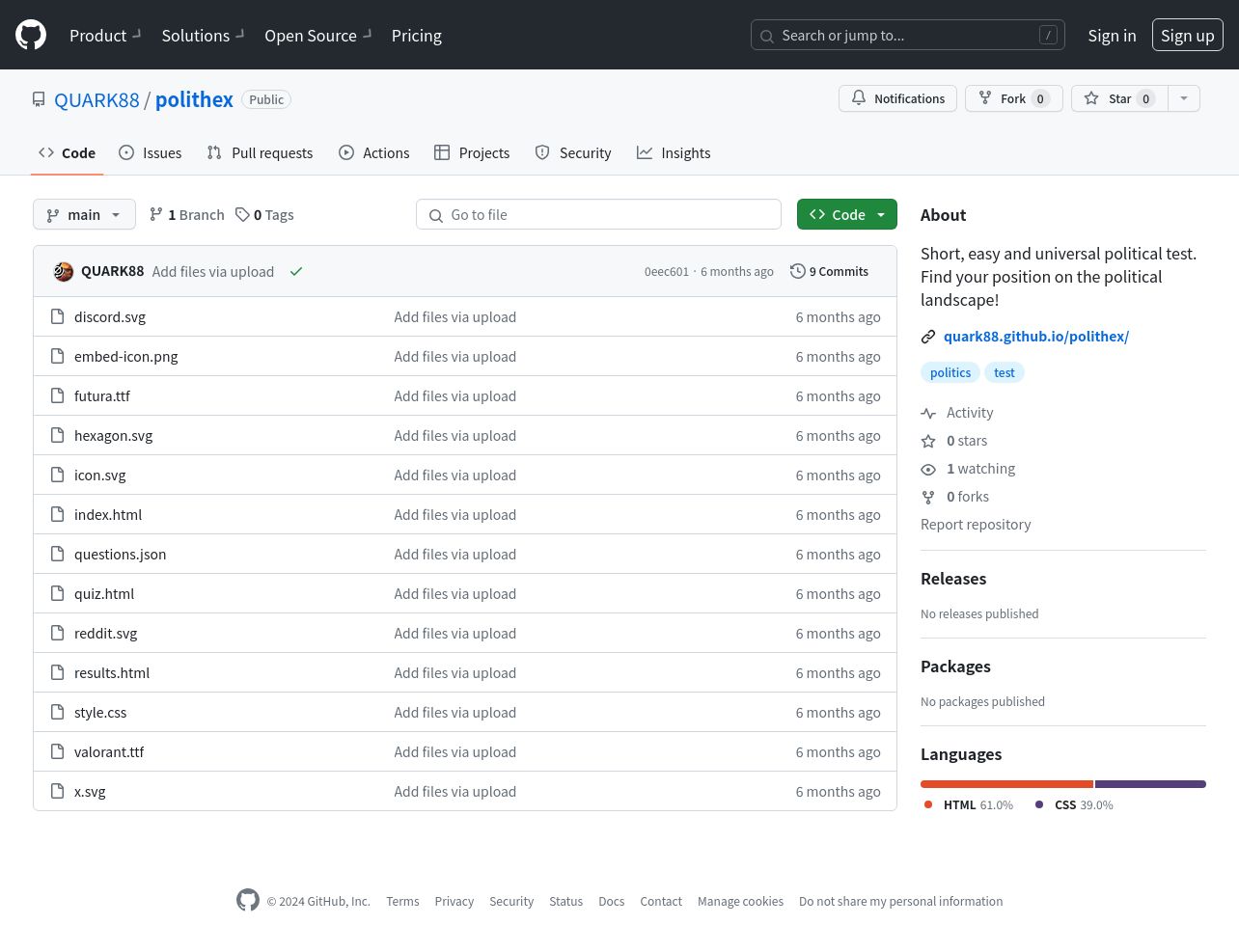Image resolution: width=1239 pixels, height=952 pixels.
Task: Focus the Go to file input
Action: click(x=598, y=214)
